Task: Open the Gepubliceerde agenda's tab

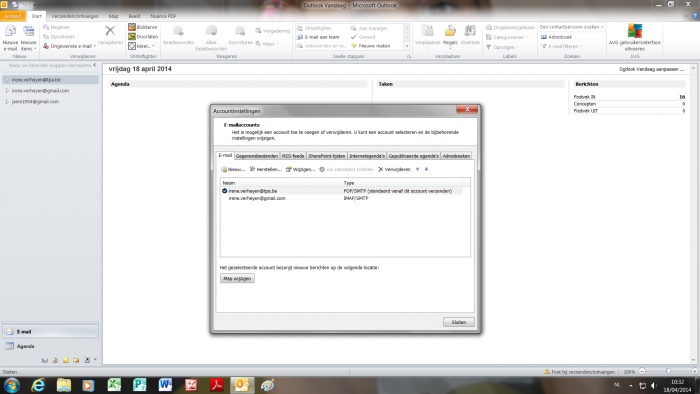Action: coord(413,156)
